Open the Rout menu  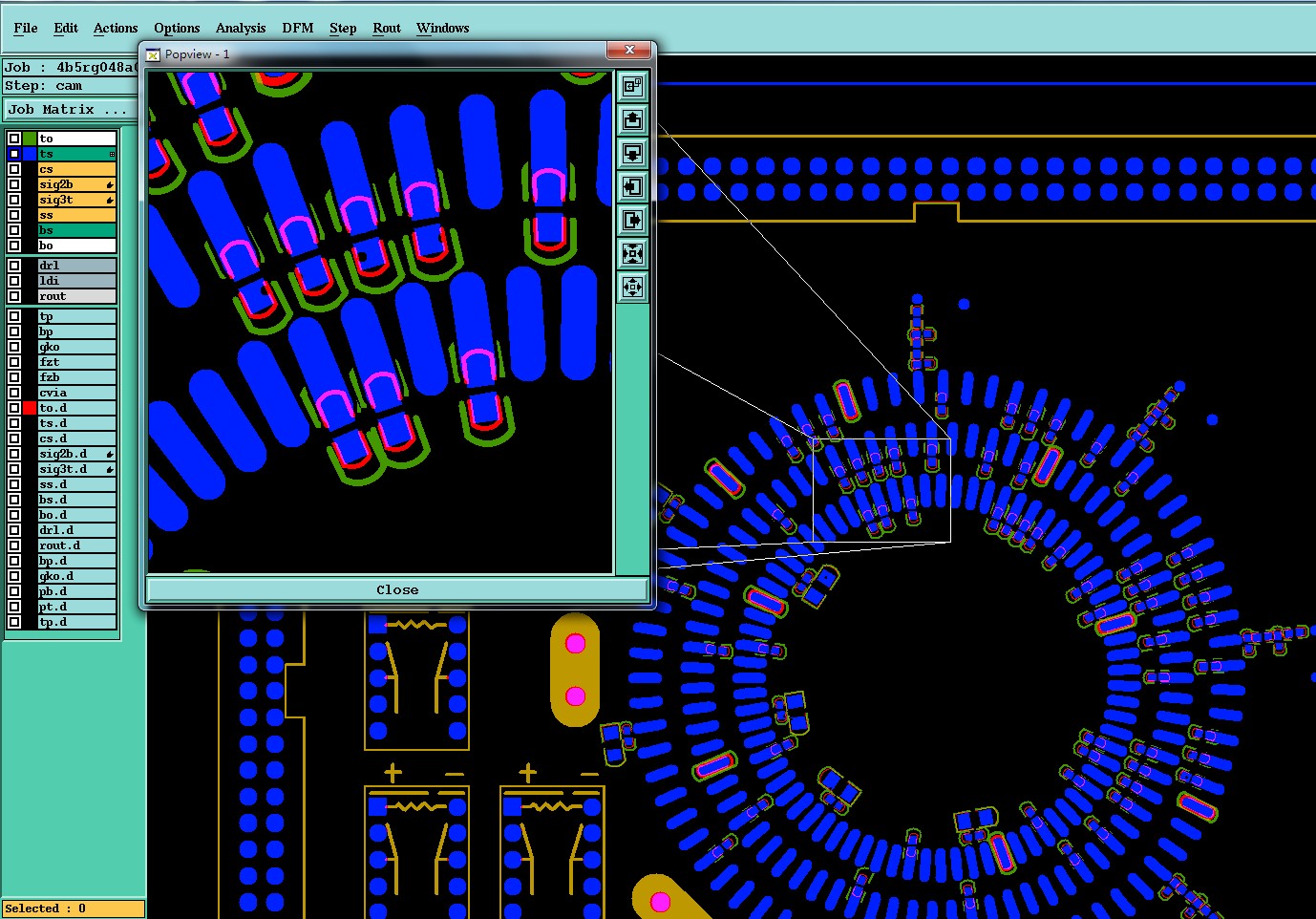(x=387, y=28)
